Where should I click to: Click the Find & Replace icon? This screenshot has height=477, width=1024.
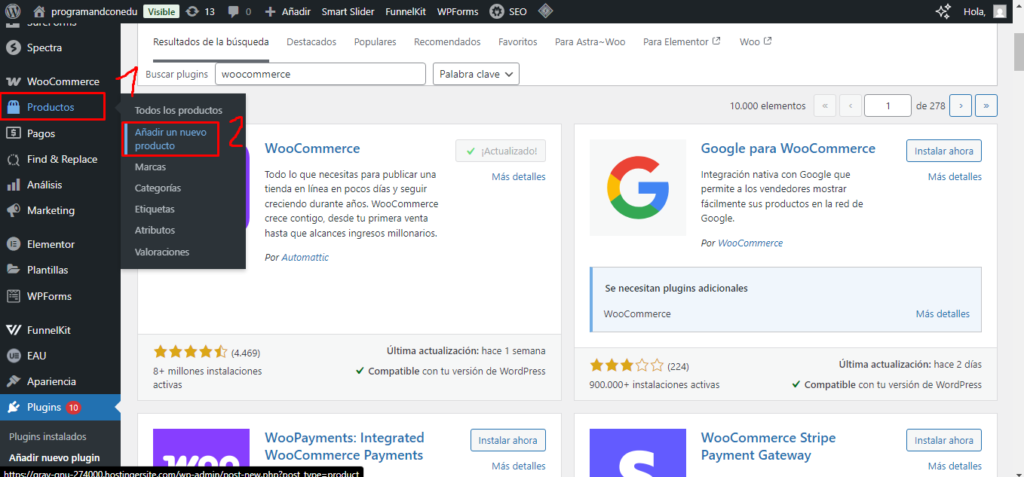[12, 159]
